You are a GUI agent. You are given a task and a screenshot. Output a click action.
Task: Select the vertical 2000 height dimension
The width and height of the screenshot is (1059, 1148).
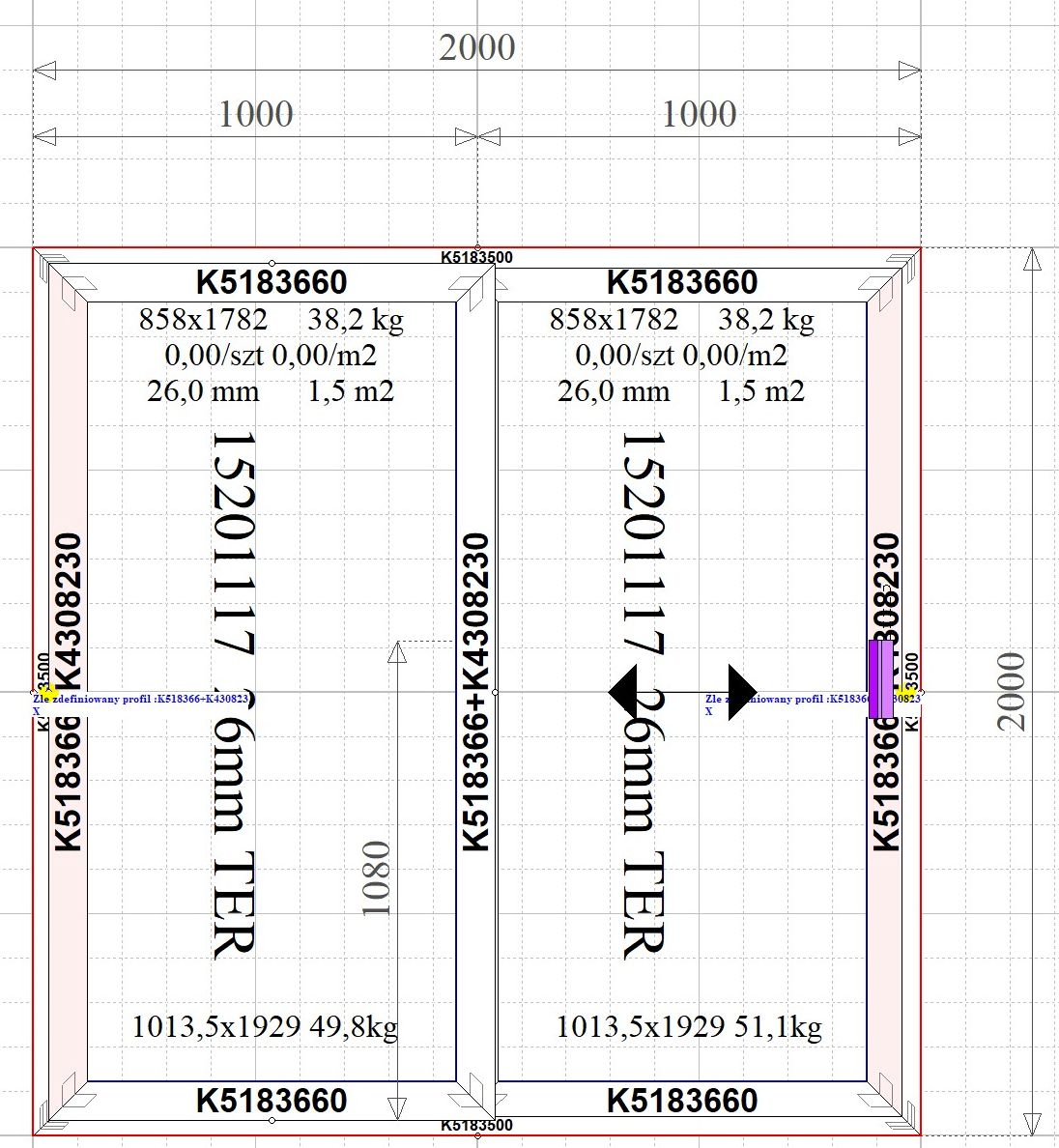point(1011,692)
